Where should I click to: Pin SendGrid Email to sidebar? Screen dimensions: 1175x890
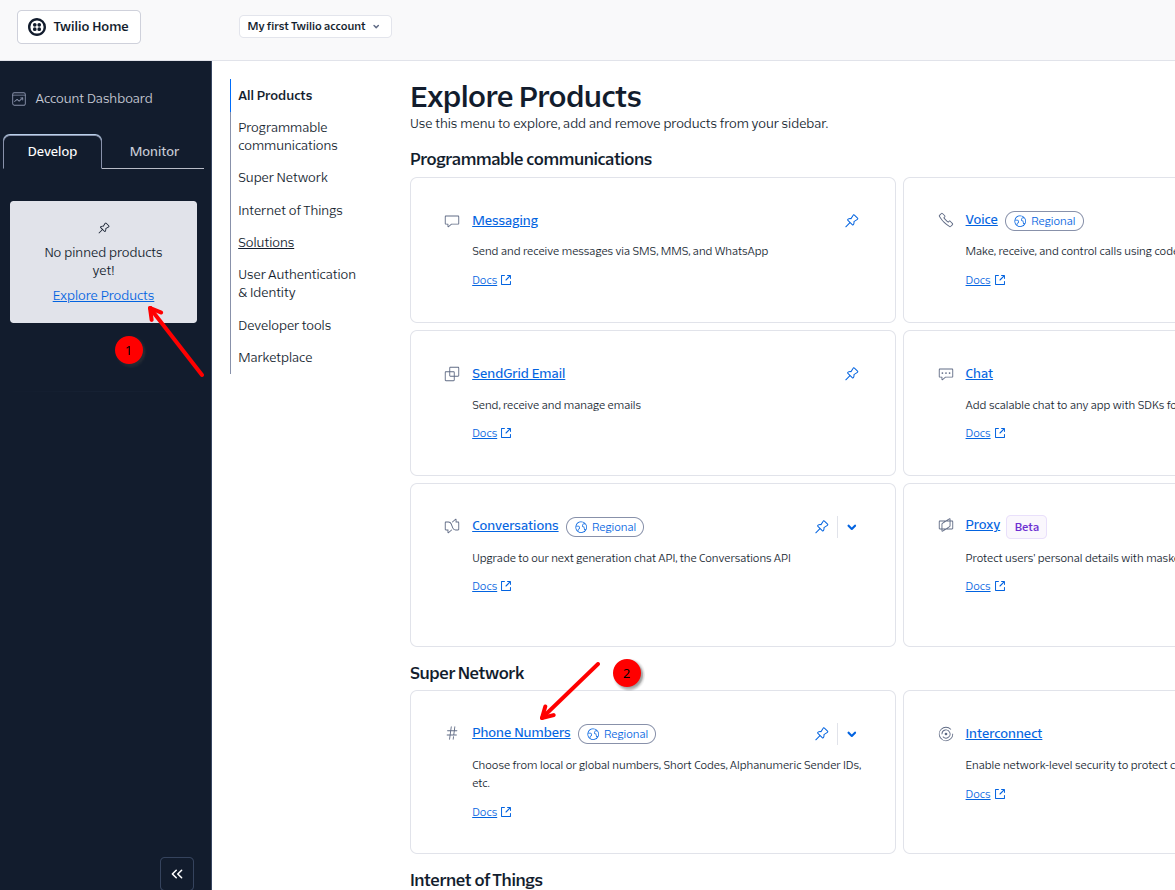coord(851,373)
